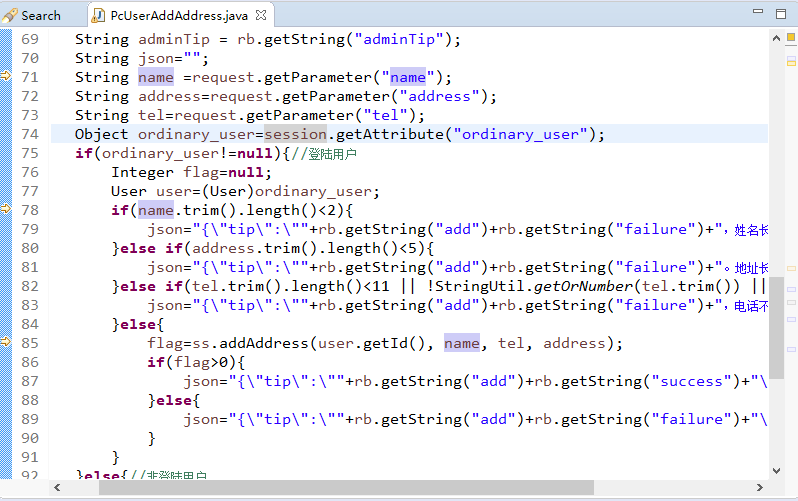Click if(flag>0) condition on line 86
Screen dimensions: 798x501
click(196, 363)
